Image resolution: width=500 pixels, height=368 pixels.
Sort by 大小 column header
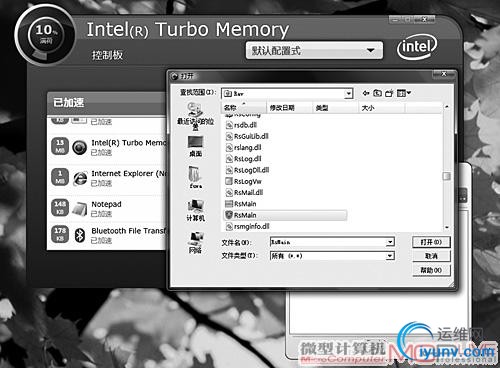(382, 108)
